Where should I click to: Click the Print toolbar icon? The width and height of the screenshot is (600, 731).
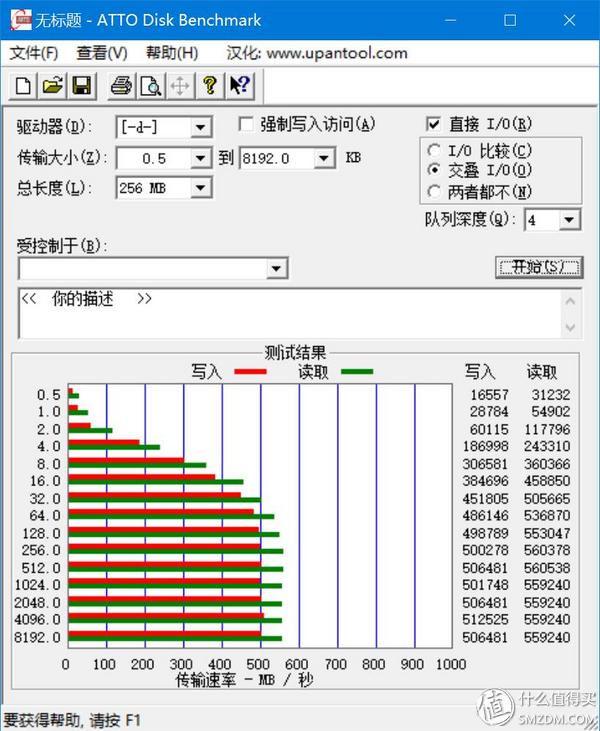tap(121, 86)
